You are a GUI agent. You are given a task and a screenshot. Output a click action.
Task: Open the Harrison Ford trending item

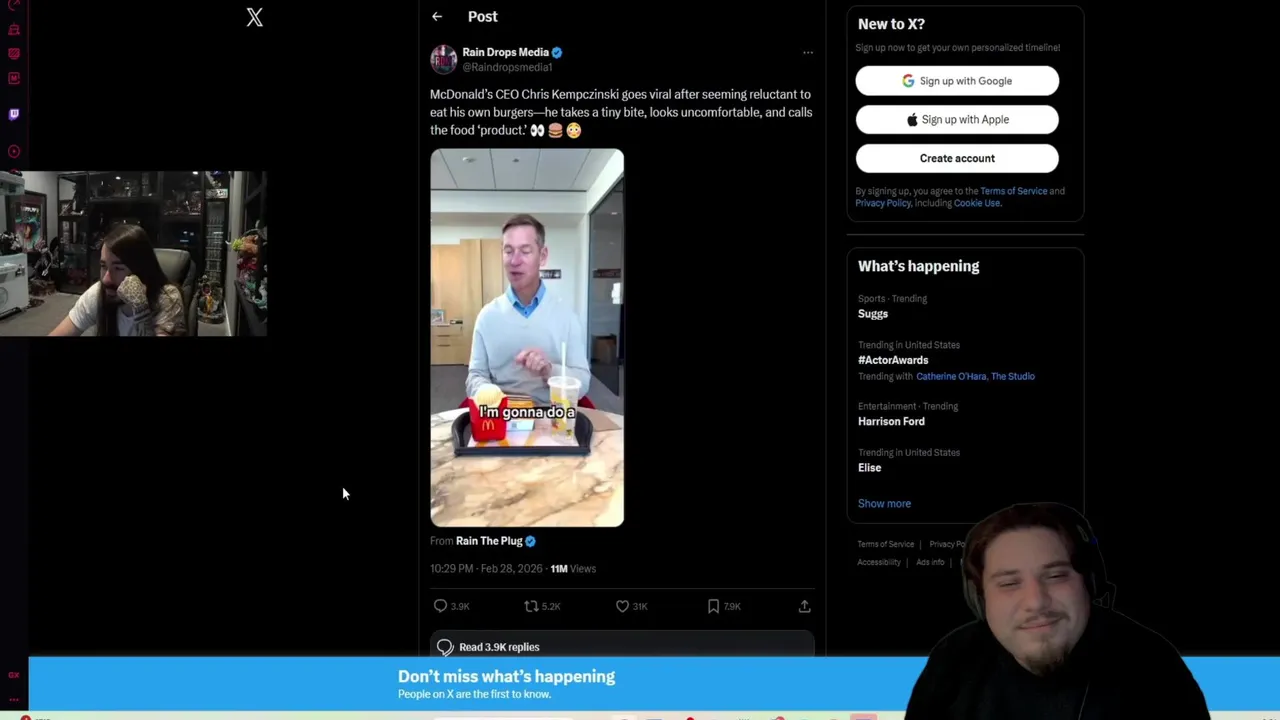(x=891, y=422)
